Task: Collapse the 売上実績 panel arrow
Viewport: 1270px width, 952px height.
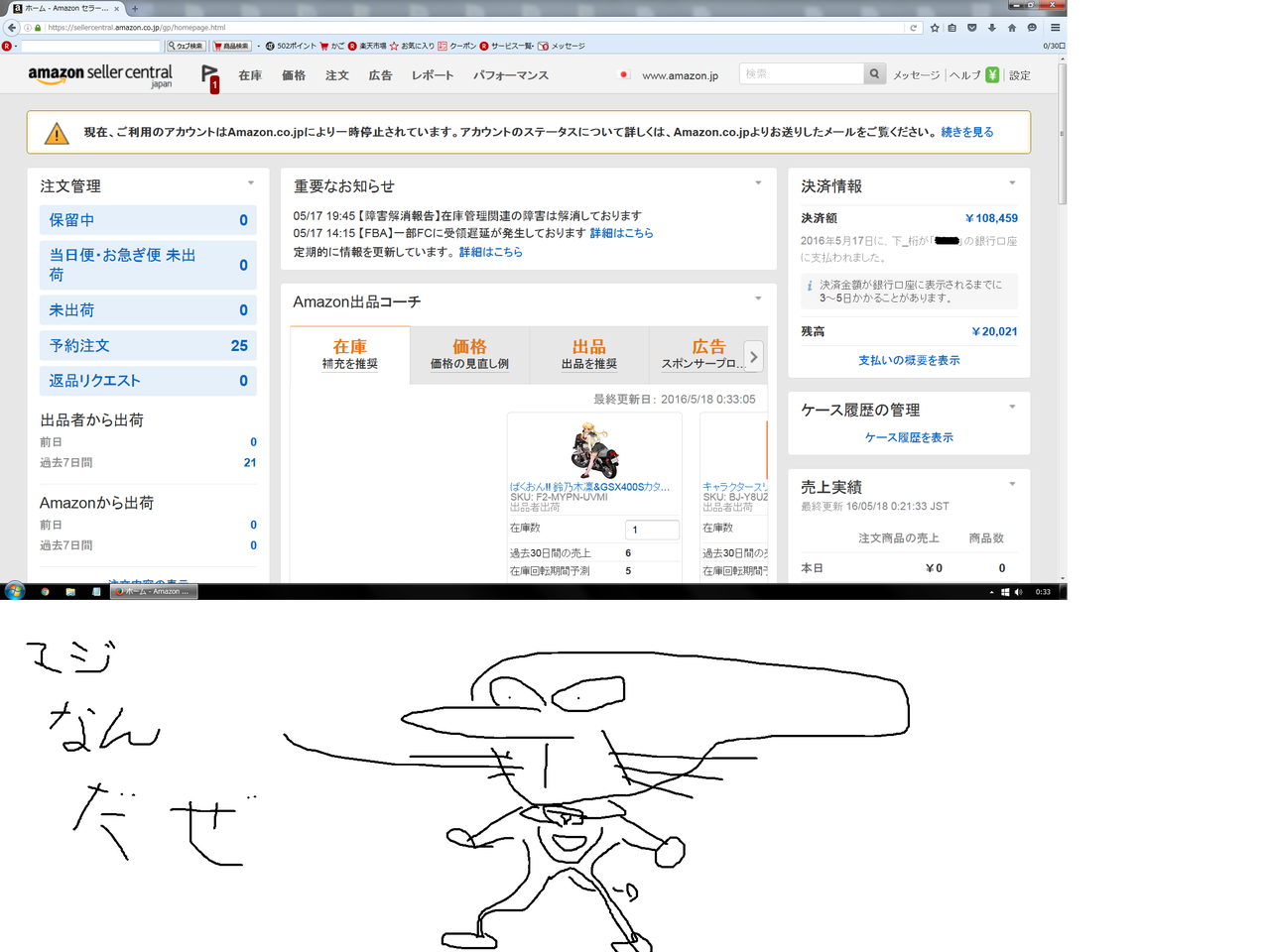Action: click(1012, 484)
